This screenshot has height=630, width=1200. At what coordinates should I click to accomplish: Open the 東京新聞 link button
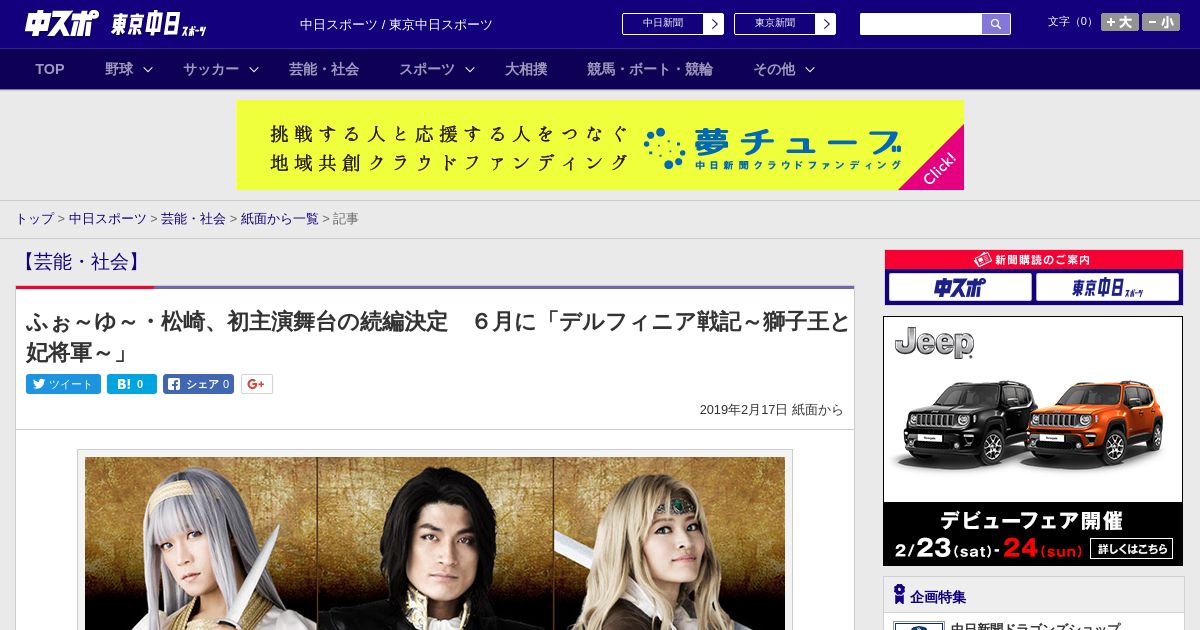click(x=775, y=24)
